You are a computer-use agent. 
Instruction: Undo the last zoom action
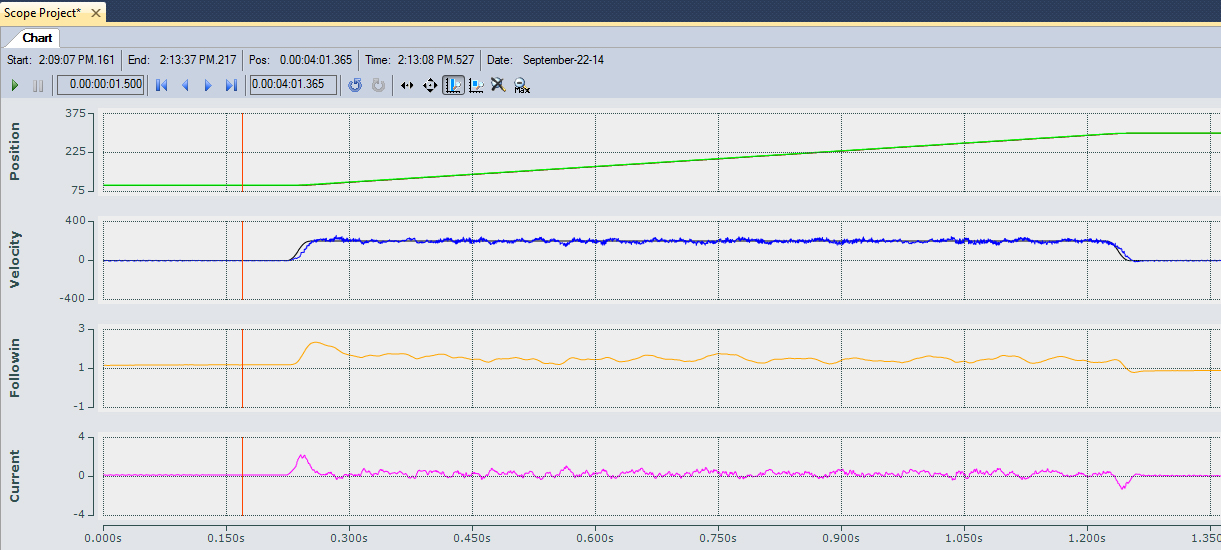355,86
